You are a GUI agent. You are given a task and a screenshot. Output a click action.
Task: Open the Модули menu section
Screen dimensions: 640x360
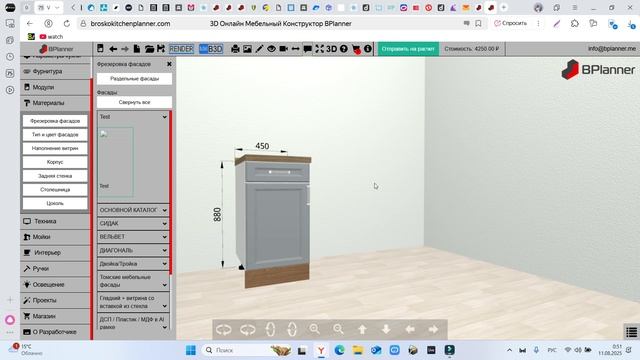[55, 87]
